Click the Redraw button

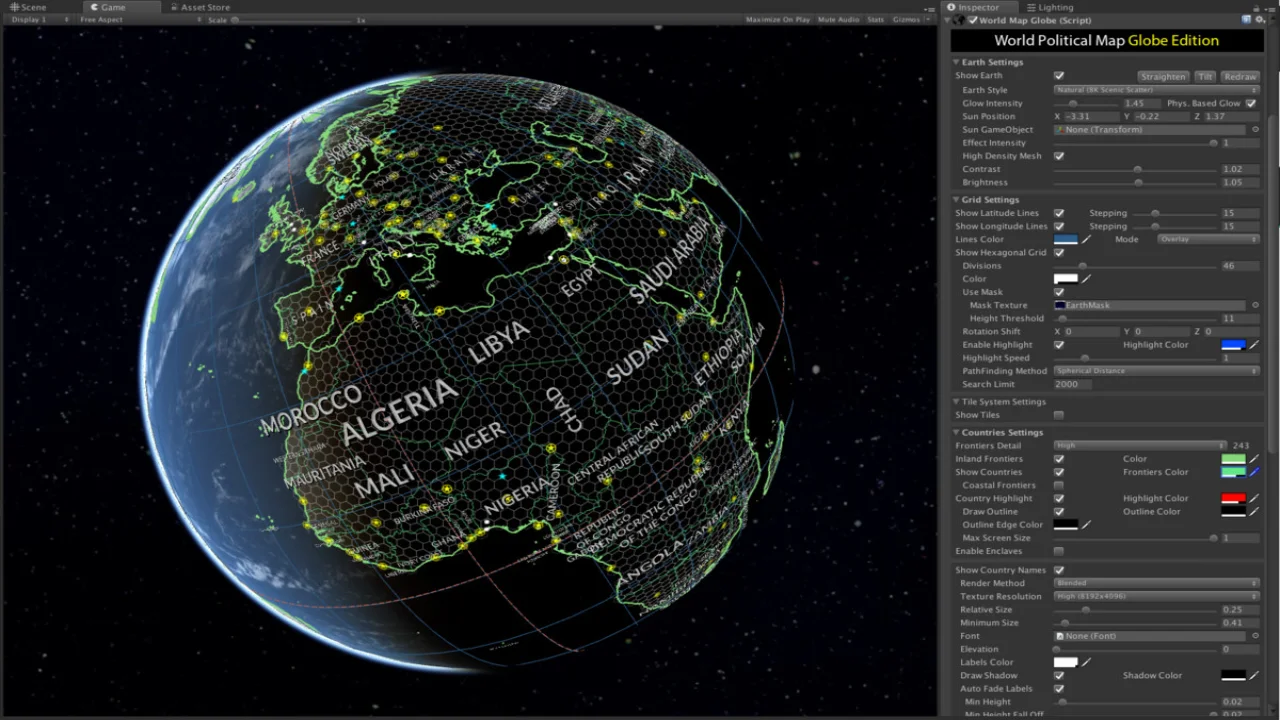1240,77
